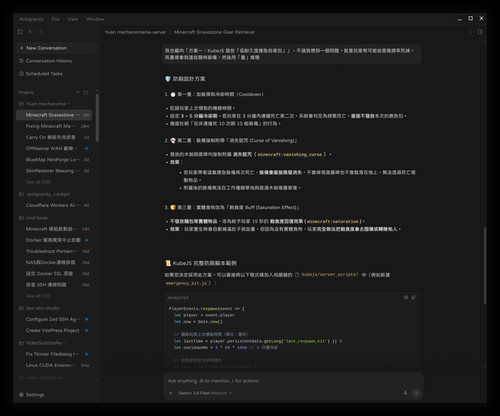Viewport: 500px width, 416px height.
Task: Open the Troubleshoot Portain… conversation
Action: pyautogui.click(x=54, y=251)
